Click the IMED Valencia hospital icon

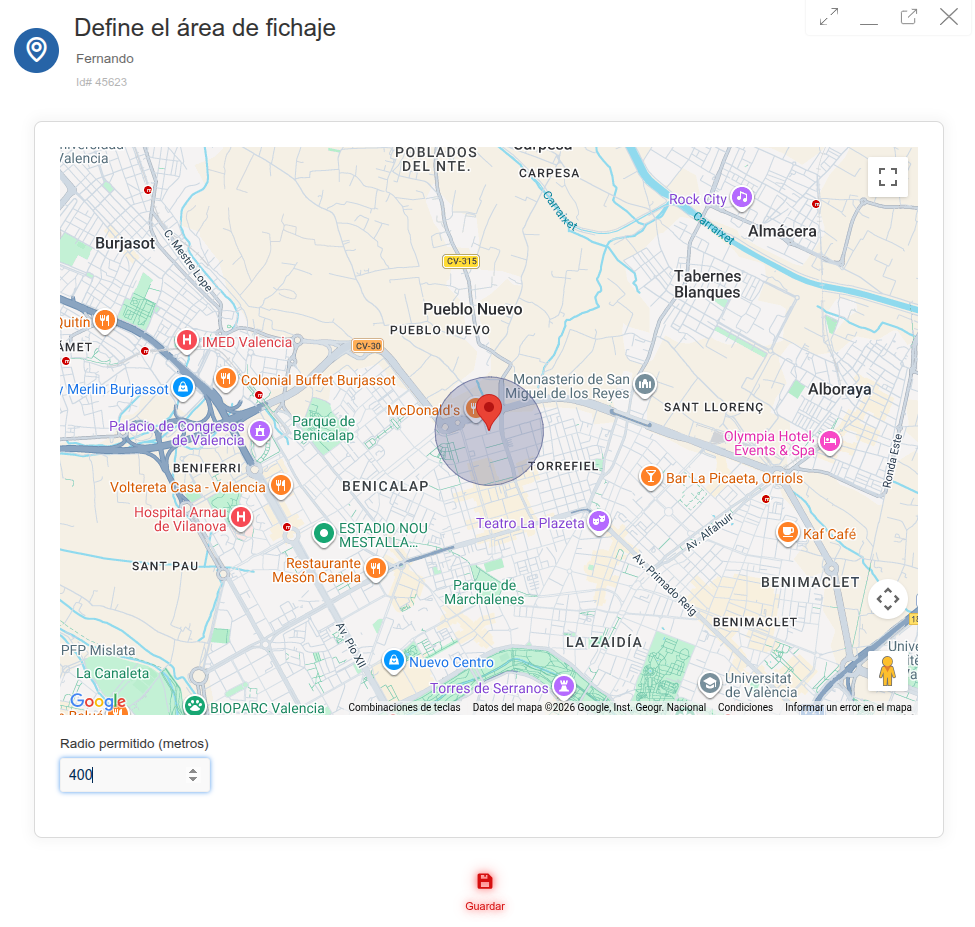click(x=187, y=341)
